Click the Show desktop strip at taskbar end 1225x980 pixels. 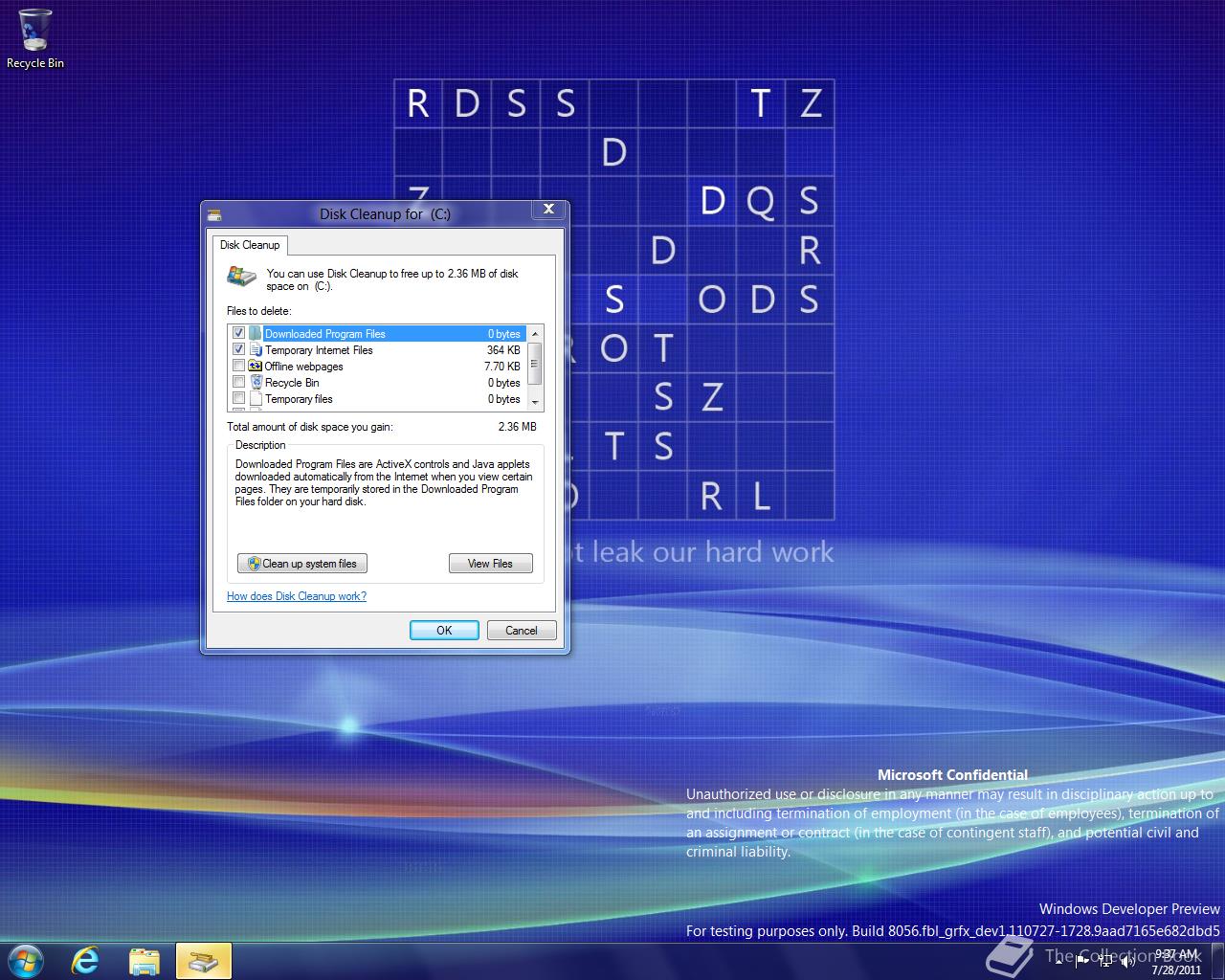[x=1217, y=962]
